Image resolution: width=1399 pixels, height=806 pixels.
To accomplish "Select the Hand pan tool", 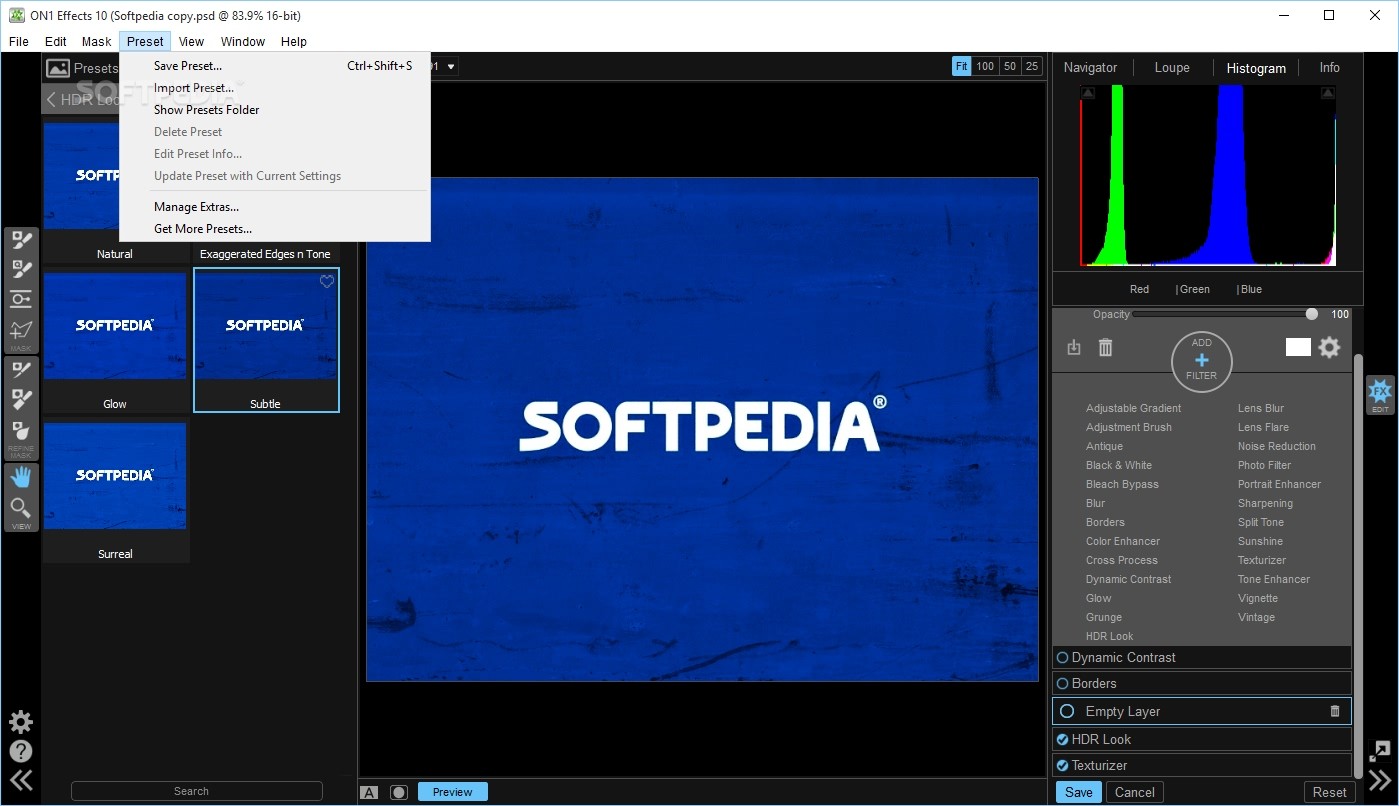I will click(x=21, y=477).
